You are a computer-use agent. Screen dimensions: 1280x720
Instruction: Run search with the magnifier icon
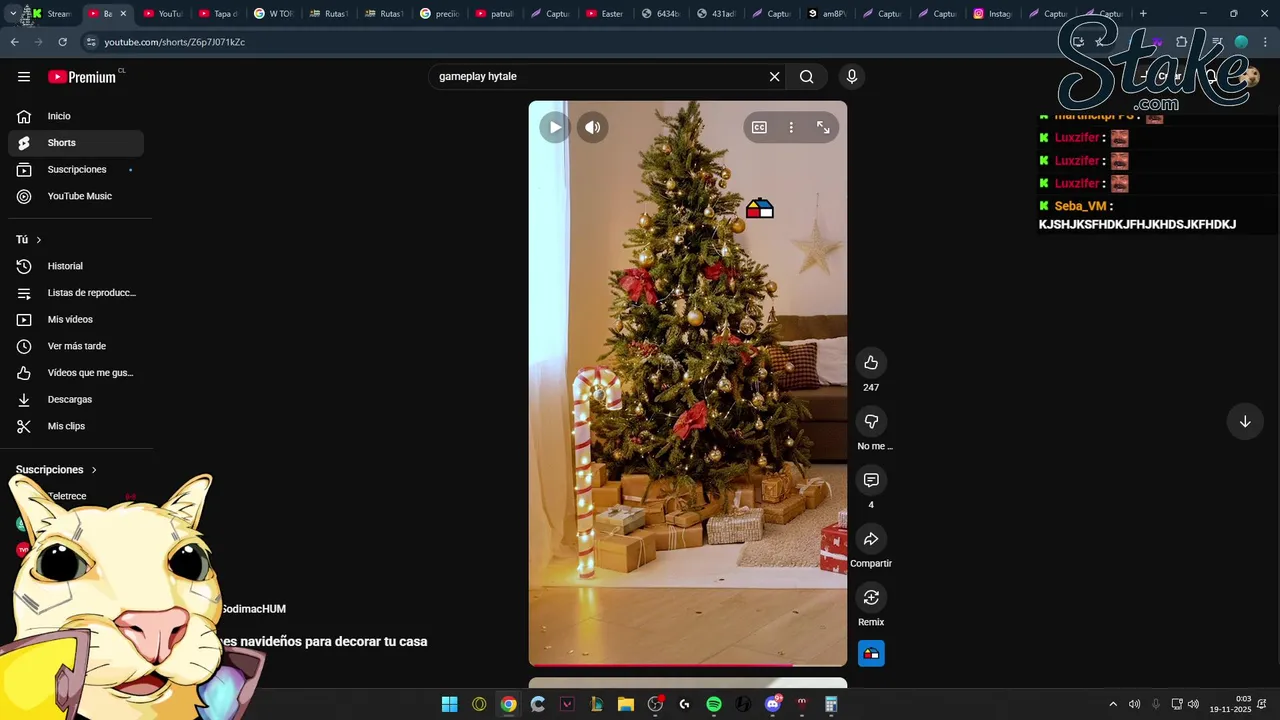(x=807, y=77)
